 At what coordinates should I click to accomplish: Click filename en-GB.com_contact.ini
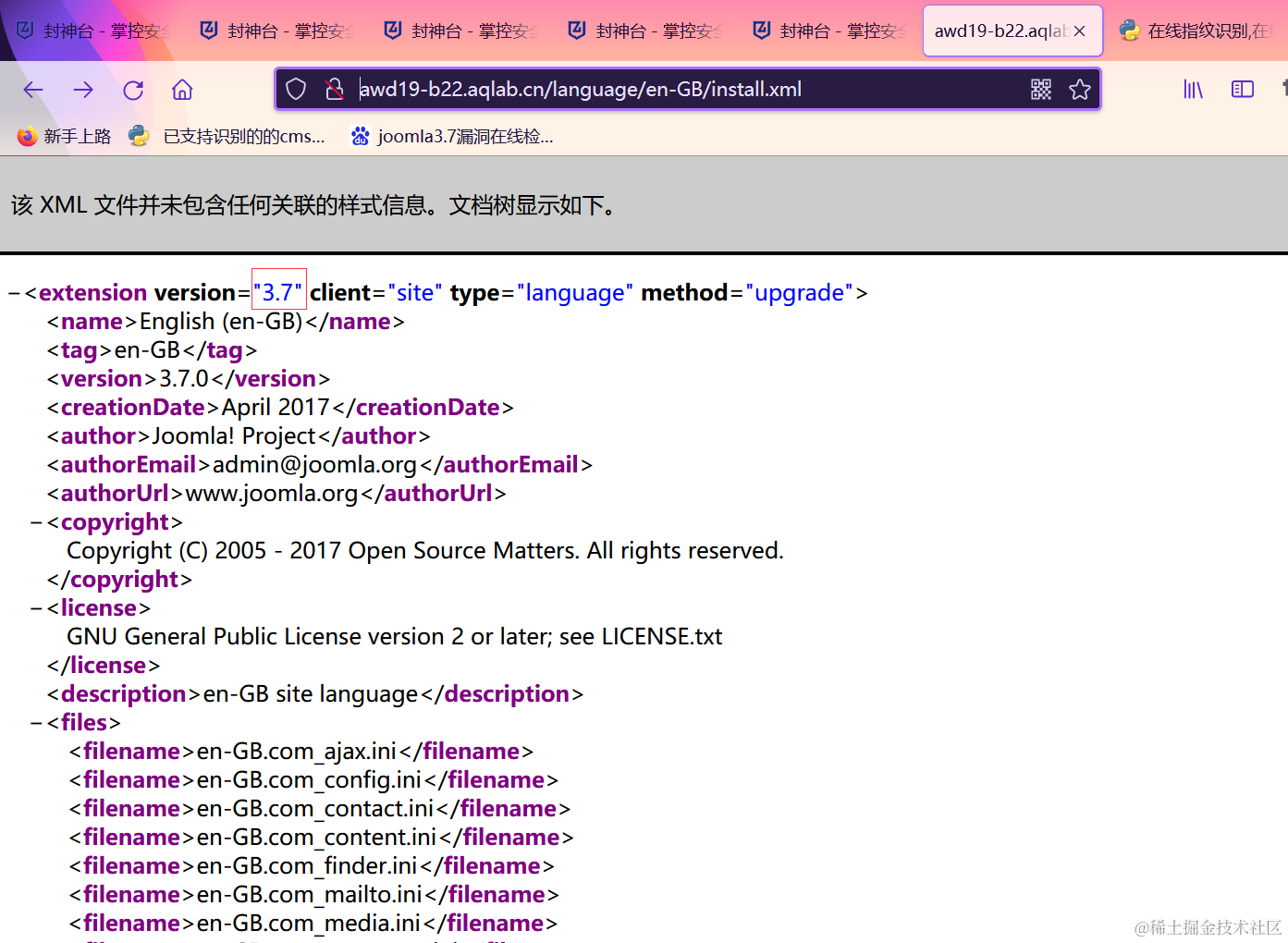click(315, 809)
